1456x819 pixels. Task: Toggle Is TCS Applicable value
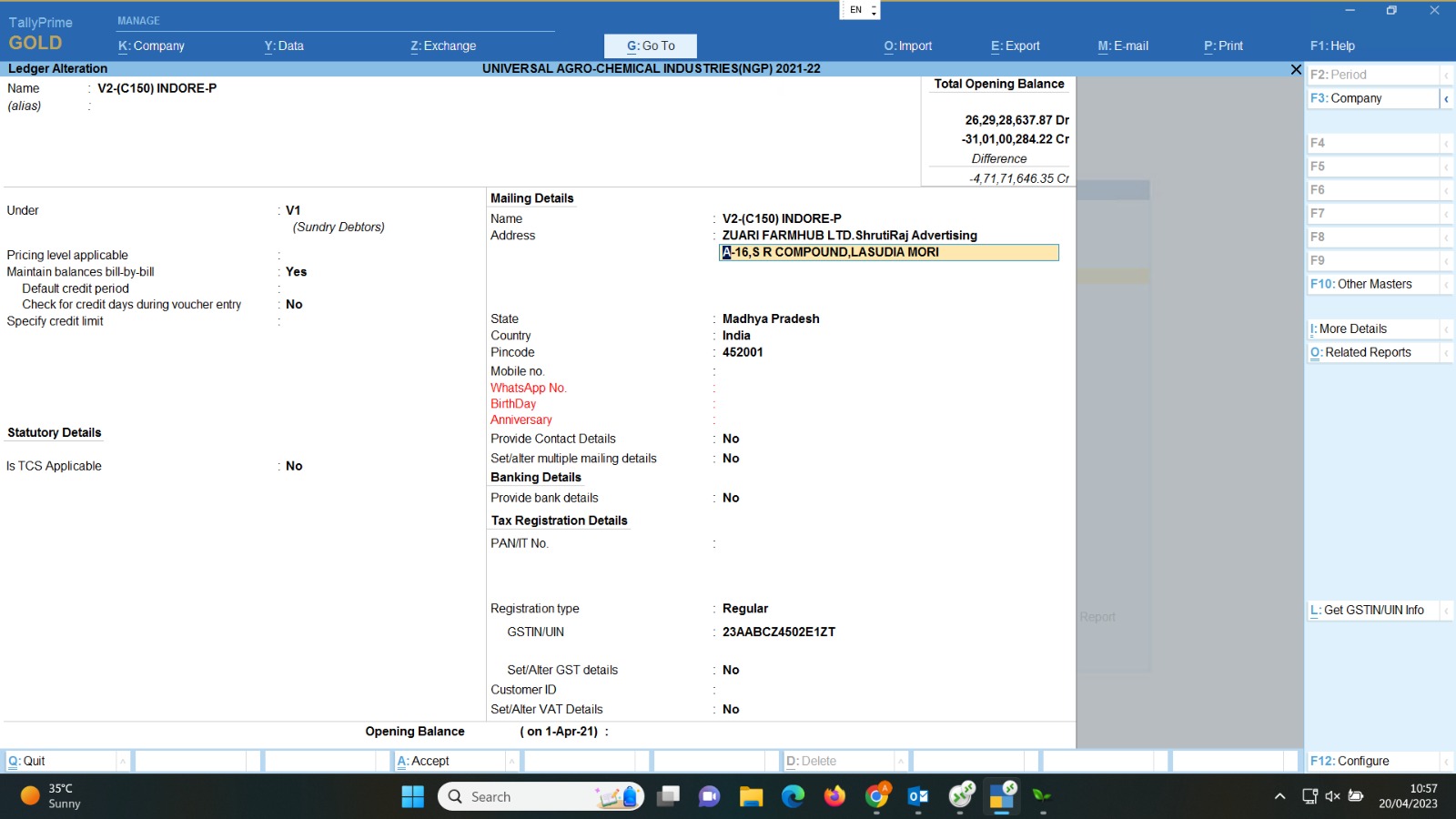[x=294, y=466]
